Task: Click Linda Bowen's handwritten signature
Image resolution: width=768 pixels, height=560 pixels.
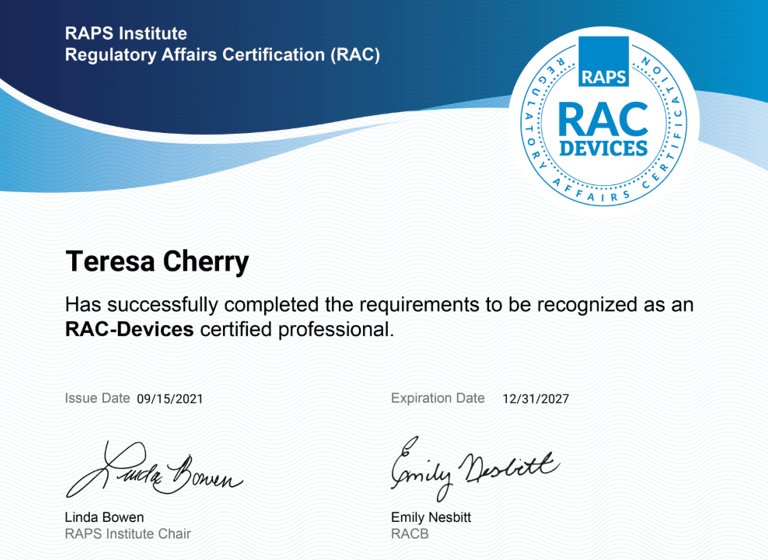Action: click(154, 469)
